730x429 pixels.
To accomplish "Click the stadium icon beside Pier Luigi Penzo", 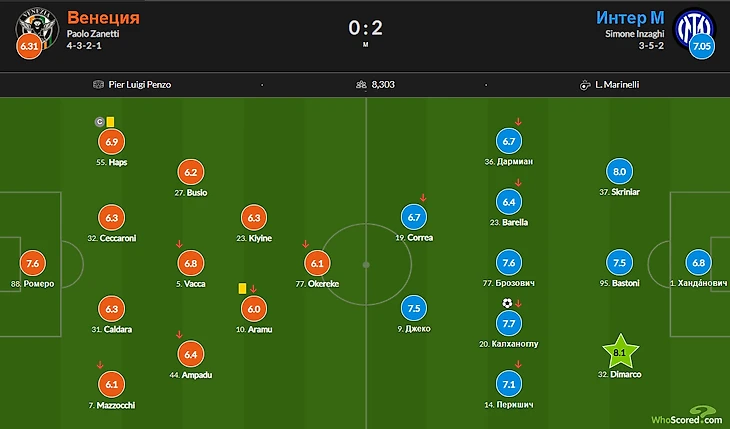I will [97, 85].
